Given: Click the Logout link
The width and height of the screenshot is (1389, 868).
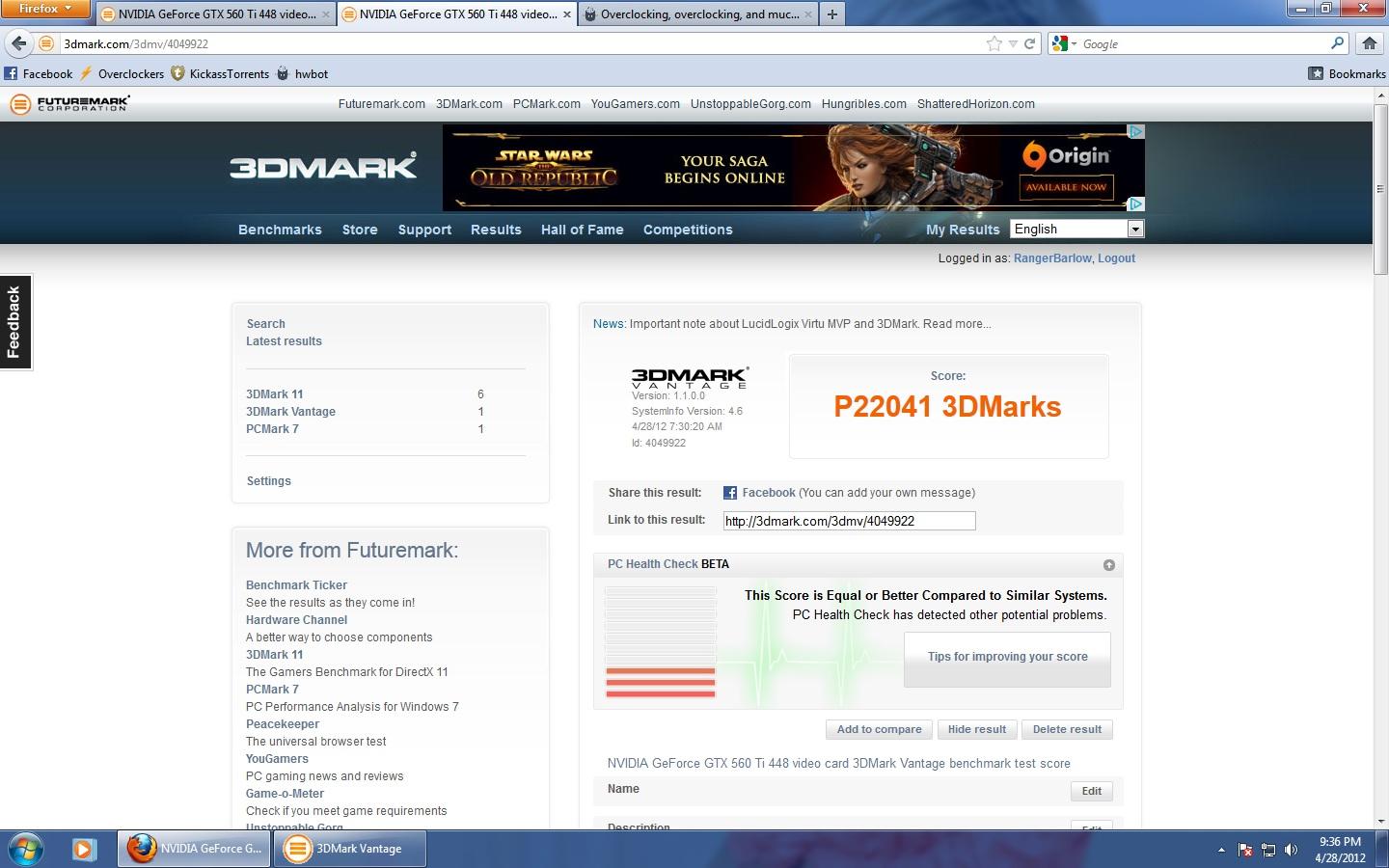Looking at the screenshot, I should pyautogui.click(x=1116, y=258).
